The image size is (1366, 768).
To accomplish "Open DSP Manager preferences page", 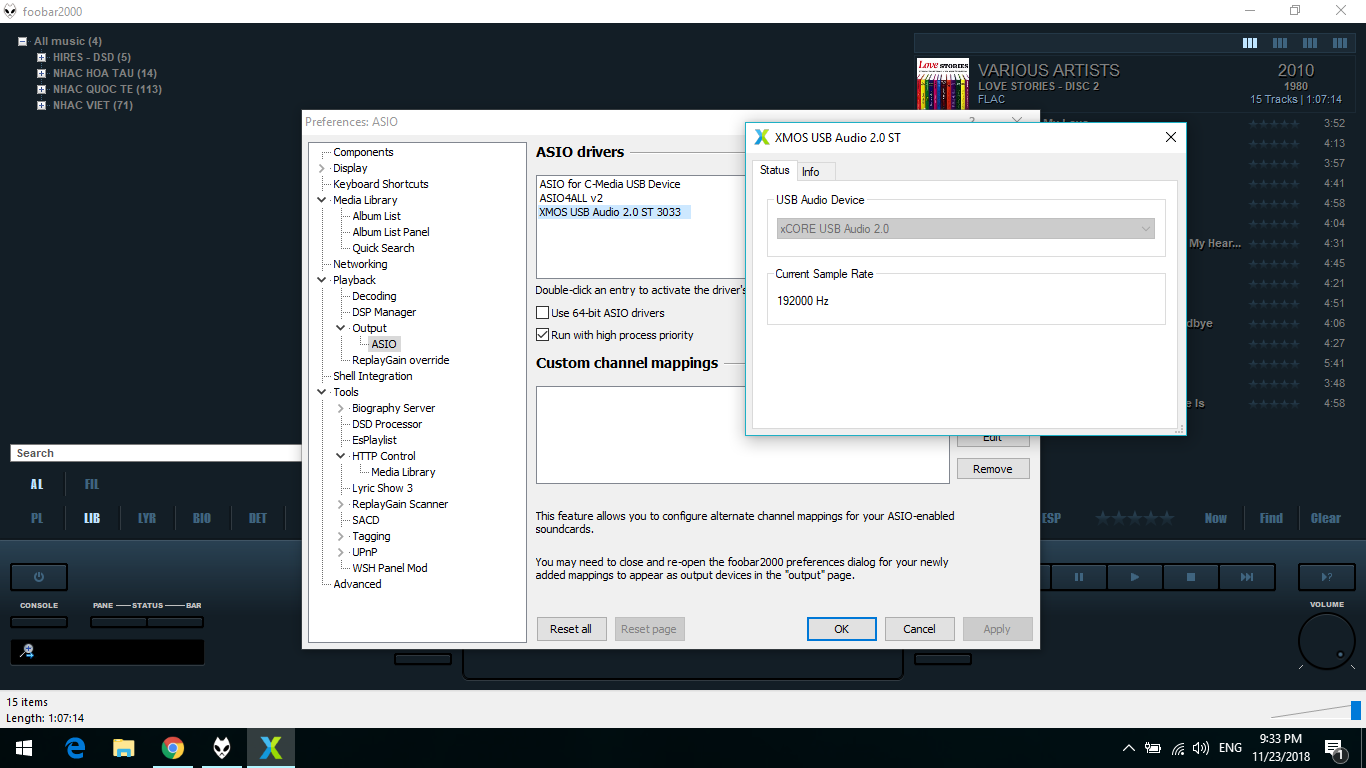I will click(384, 312).
